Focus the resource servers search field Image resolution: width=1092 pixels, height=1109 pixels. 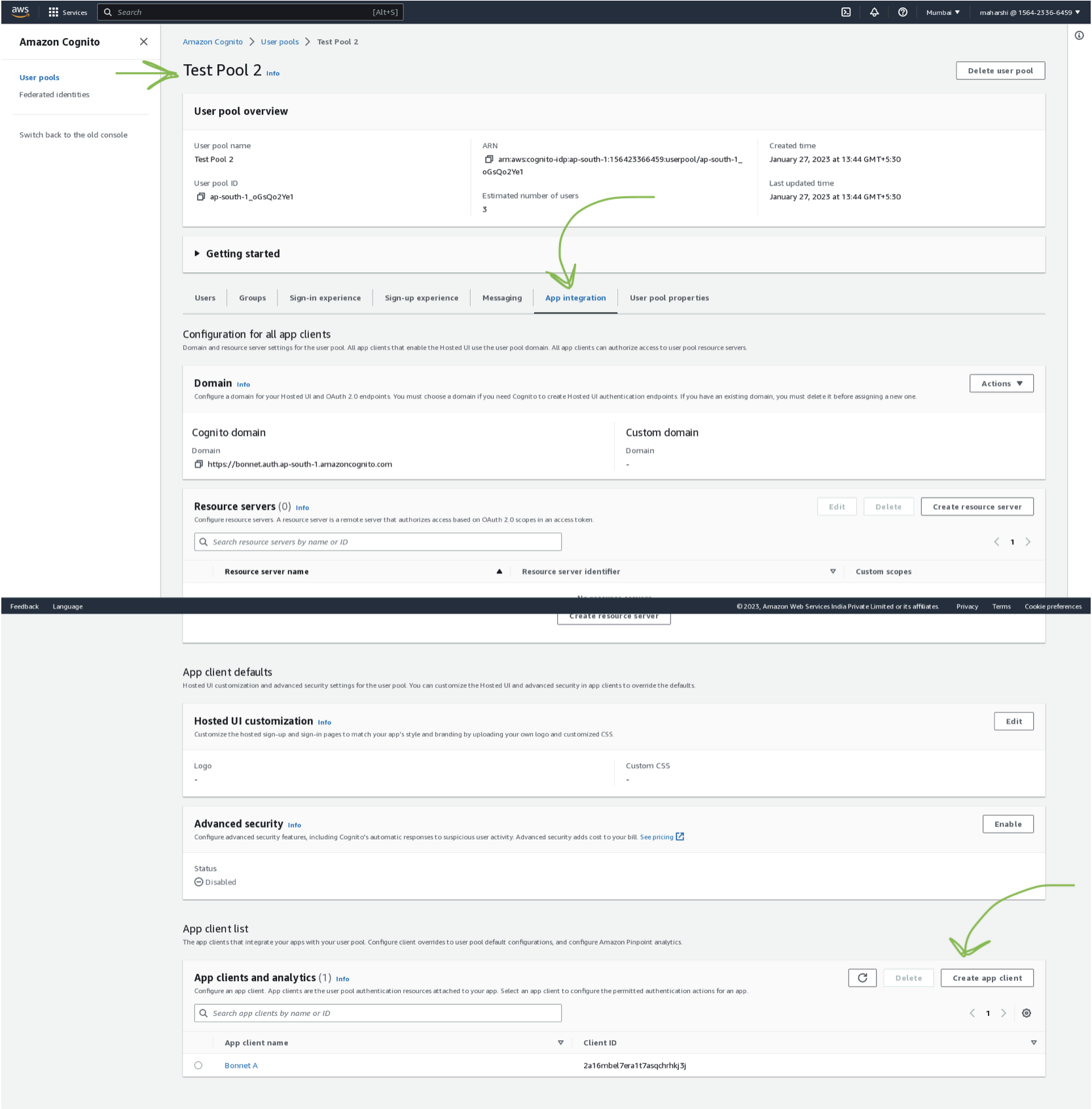378,542
